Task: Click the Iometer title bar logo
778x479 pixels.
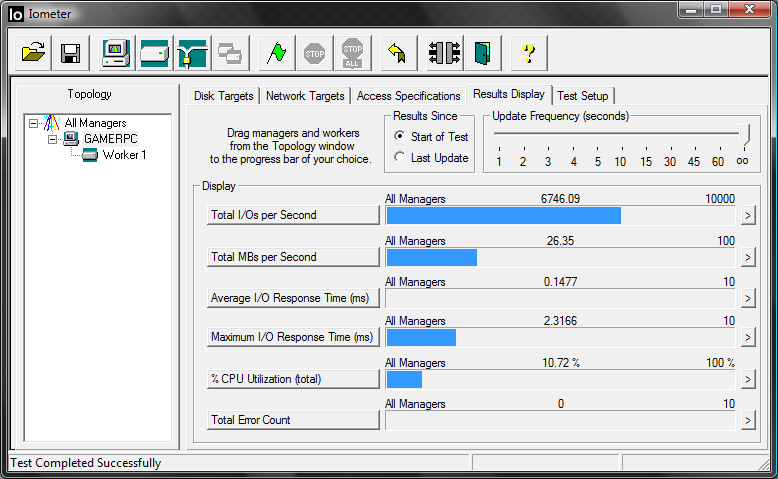Action: pos(16,14)
